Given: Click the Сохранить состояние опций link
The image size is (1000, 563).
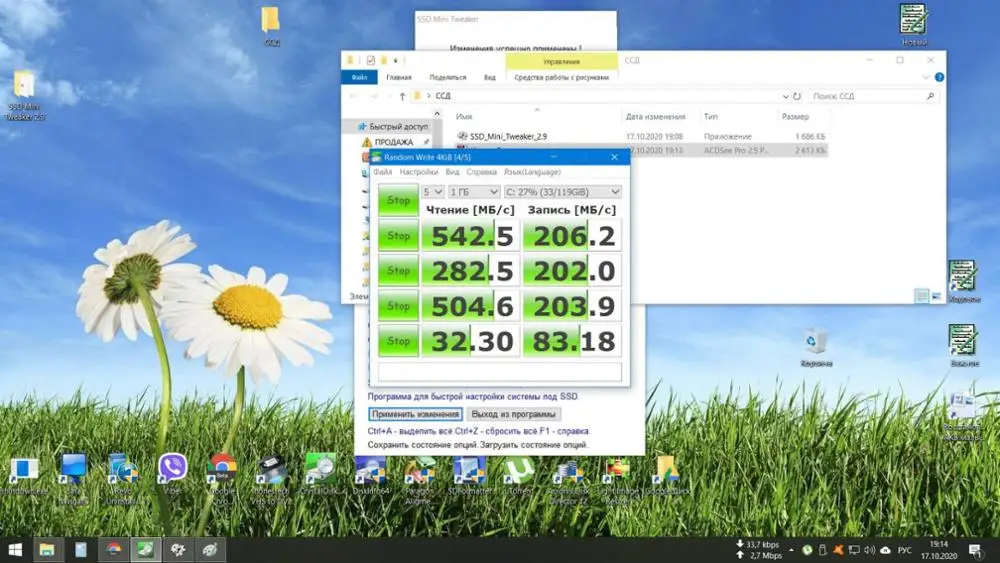Looking at the screenshot, I should point(422,445).
